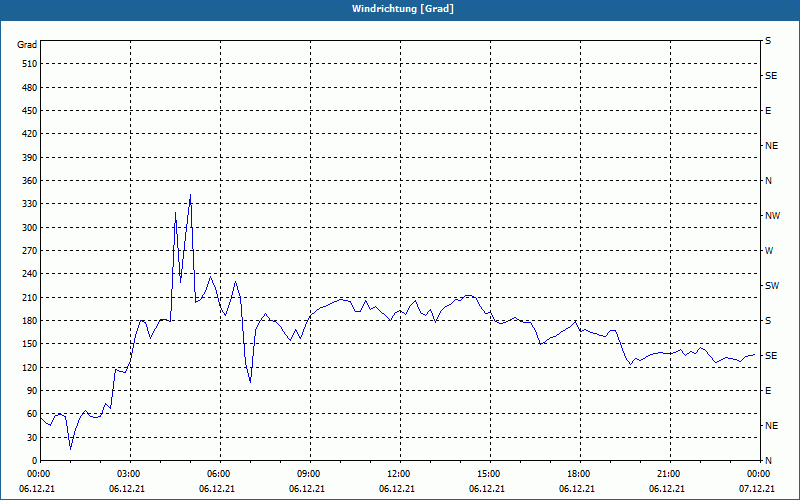Click the 'Grad' axis unit label
800x500 pixels.
(x=27, y=45)
